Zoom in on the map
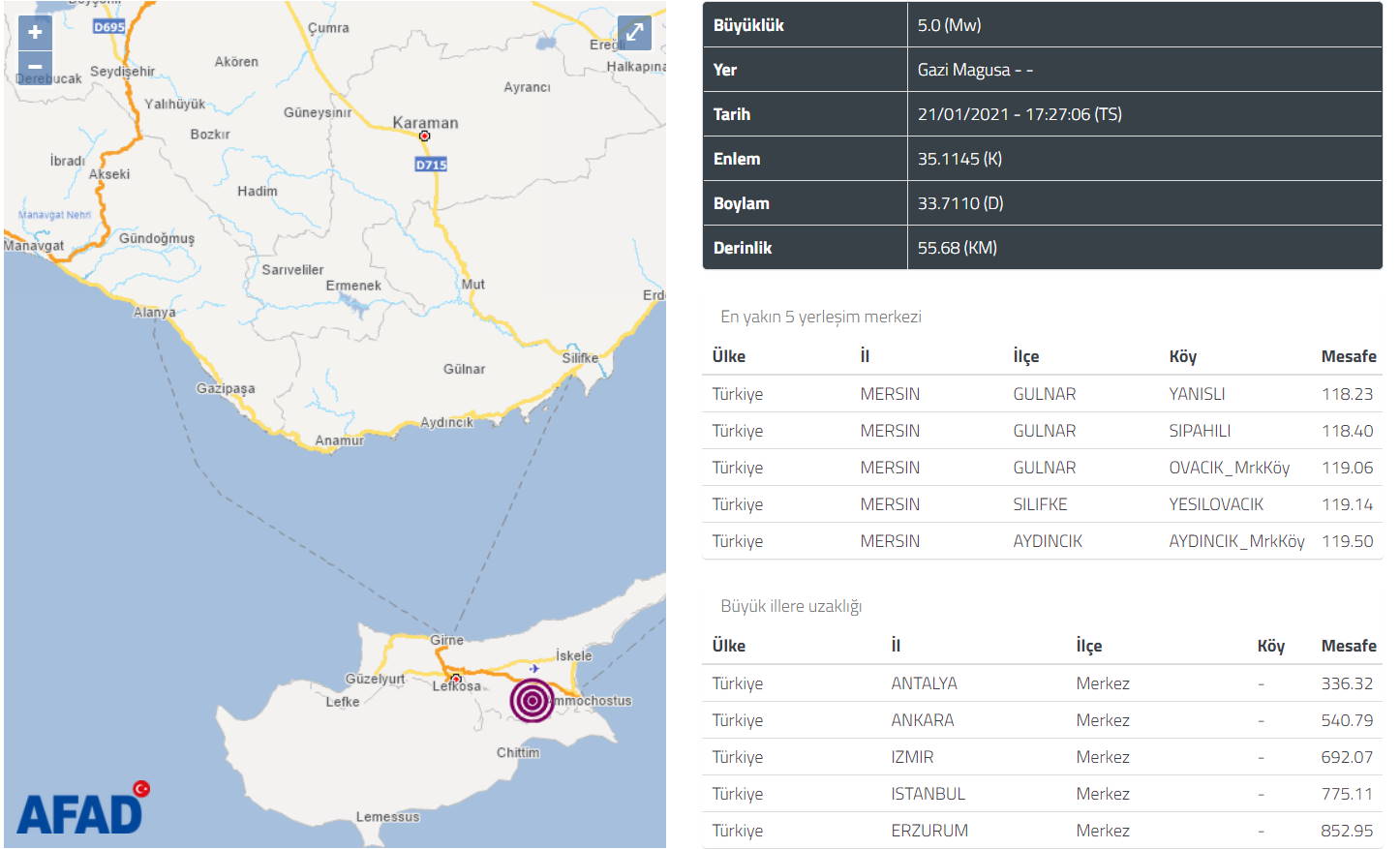Viewport: 1400px width, 849px height. pos(35,32)
